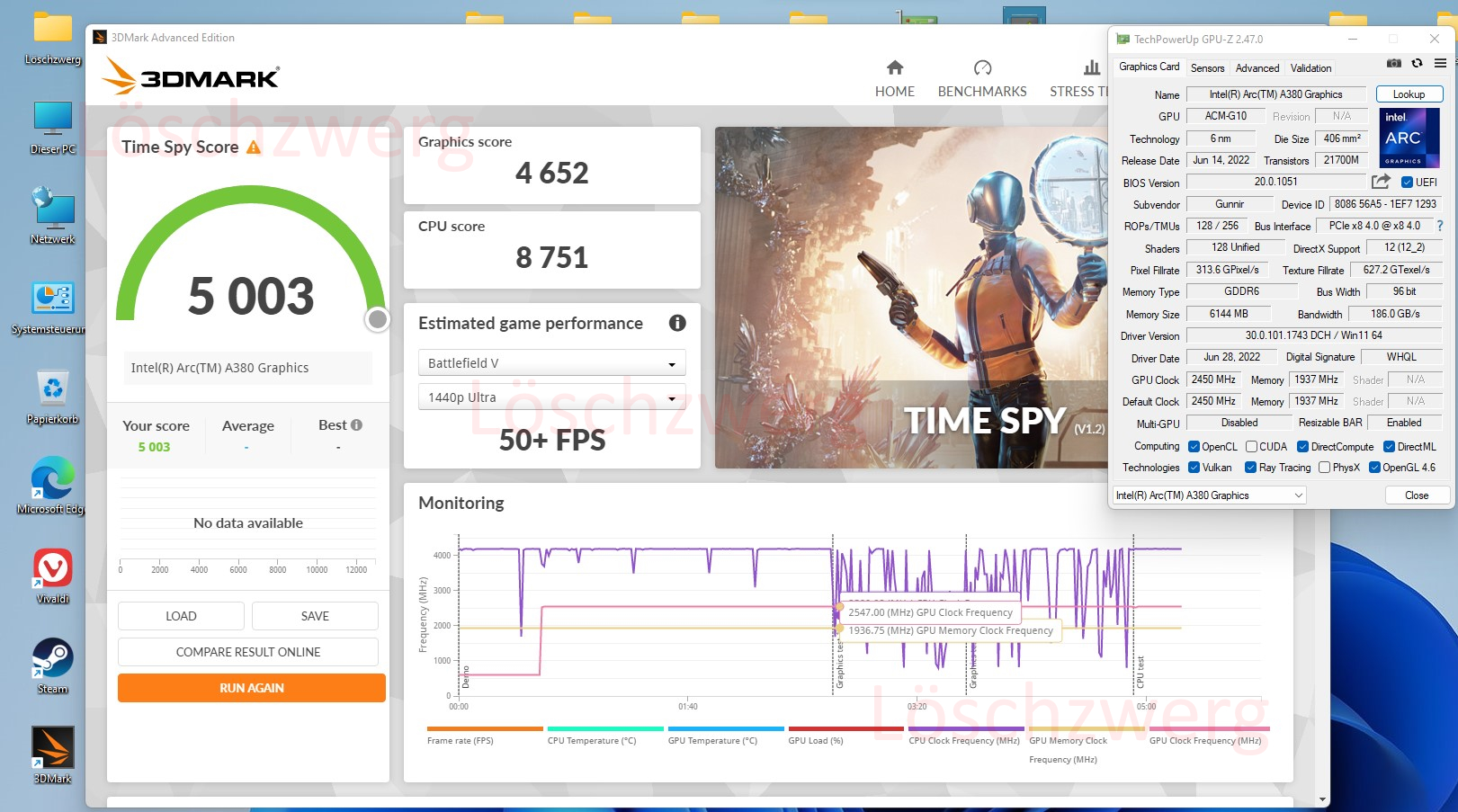Click the GPU-Z refresh icon
1458x812 pixels.
(1417, 63)
